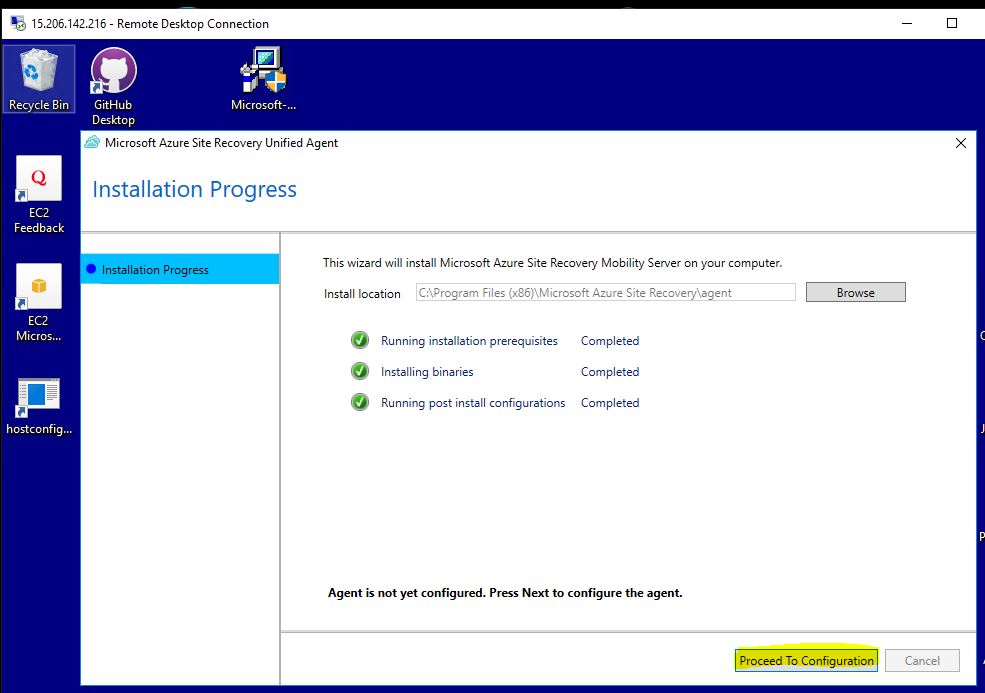The image size is (985, 693).
Task: Click the Remote Desktop Connection title icon
Action: click(x=18, y=23)
